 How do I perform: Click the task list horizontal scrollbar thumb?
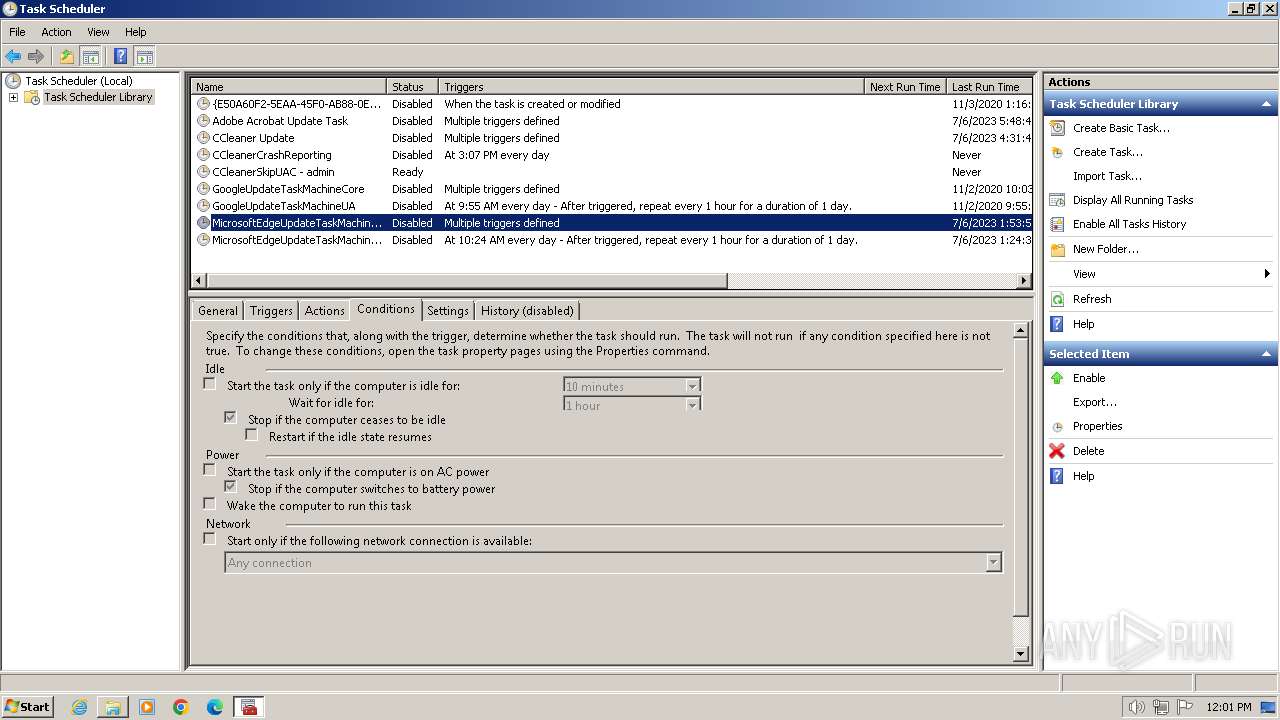(x=467, y=281)
